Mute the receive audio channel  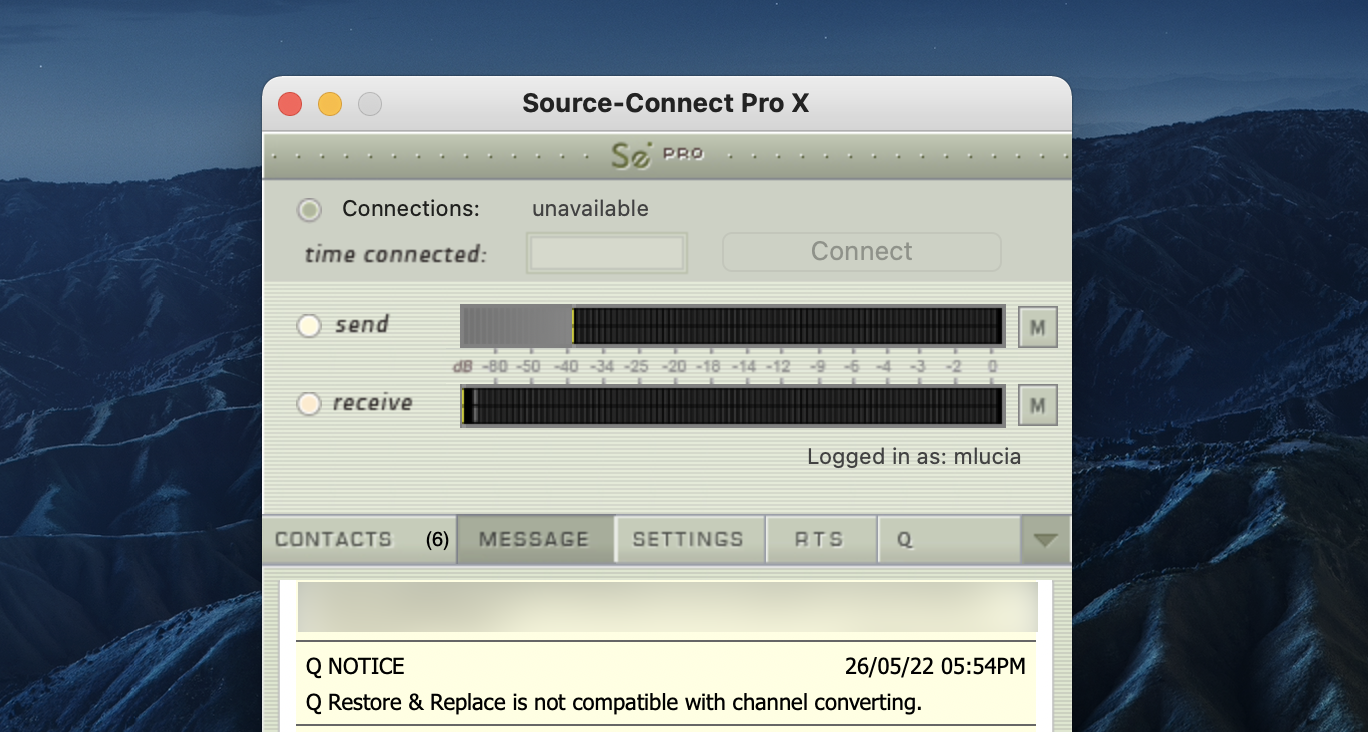(1037, 406)
